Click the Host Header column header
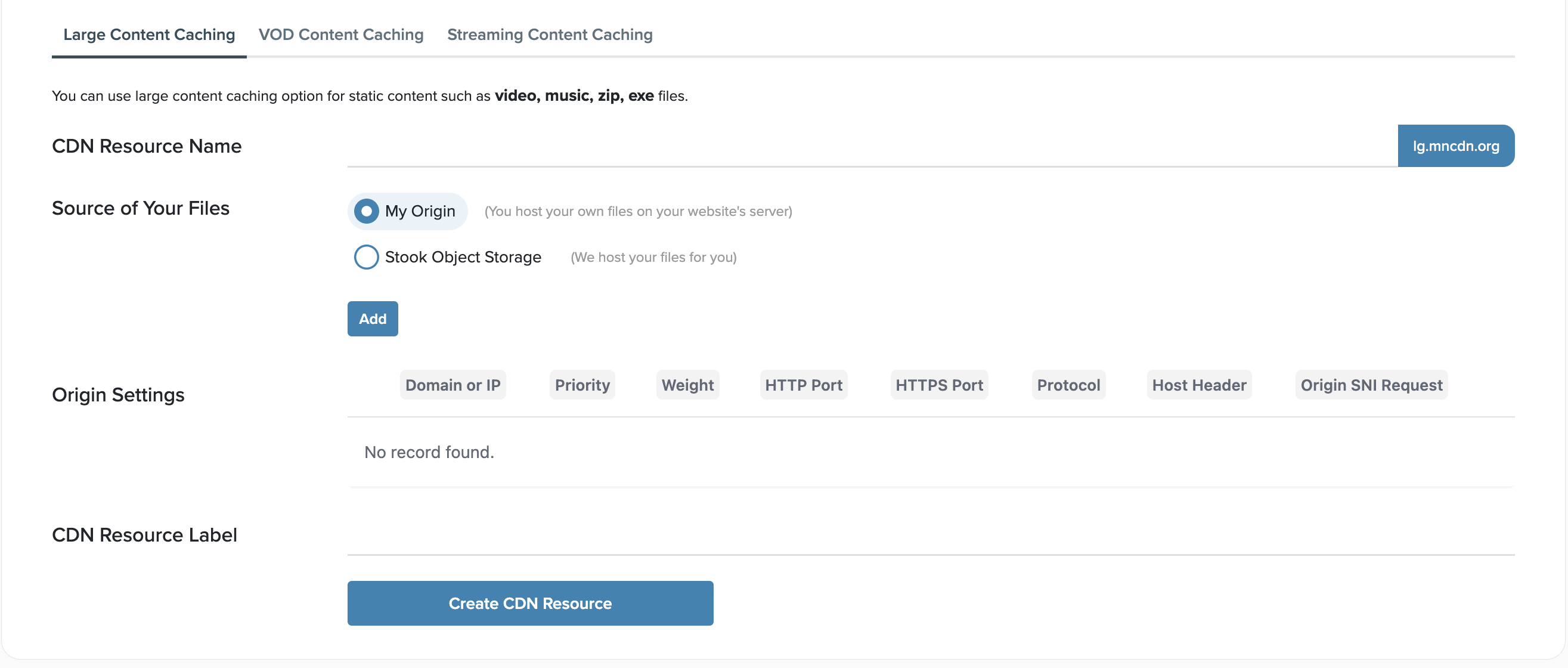Viewport: 1568px width, 668px height. click(1198, 384)
